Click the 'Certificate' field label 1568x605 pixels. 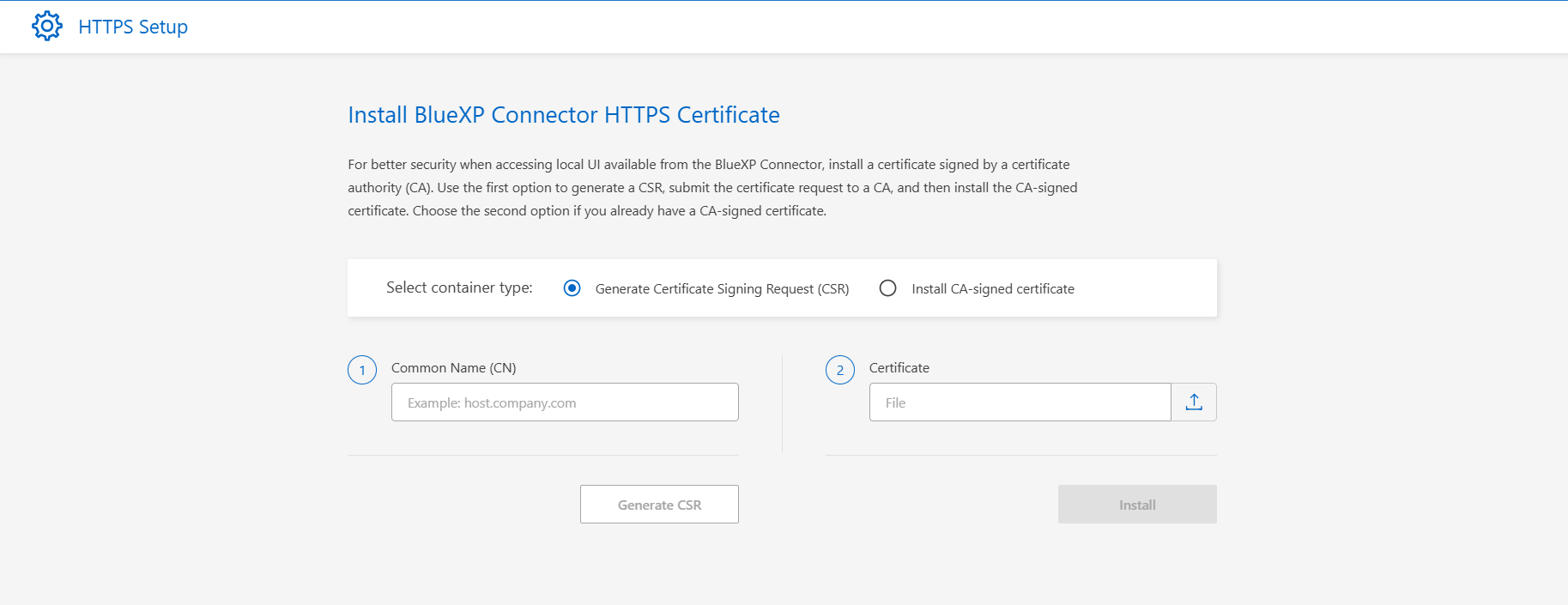point(899,368)
